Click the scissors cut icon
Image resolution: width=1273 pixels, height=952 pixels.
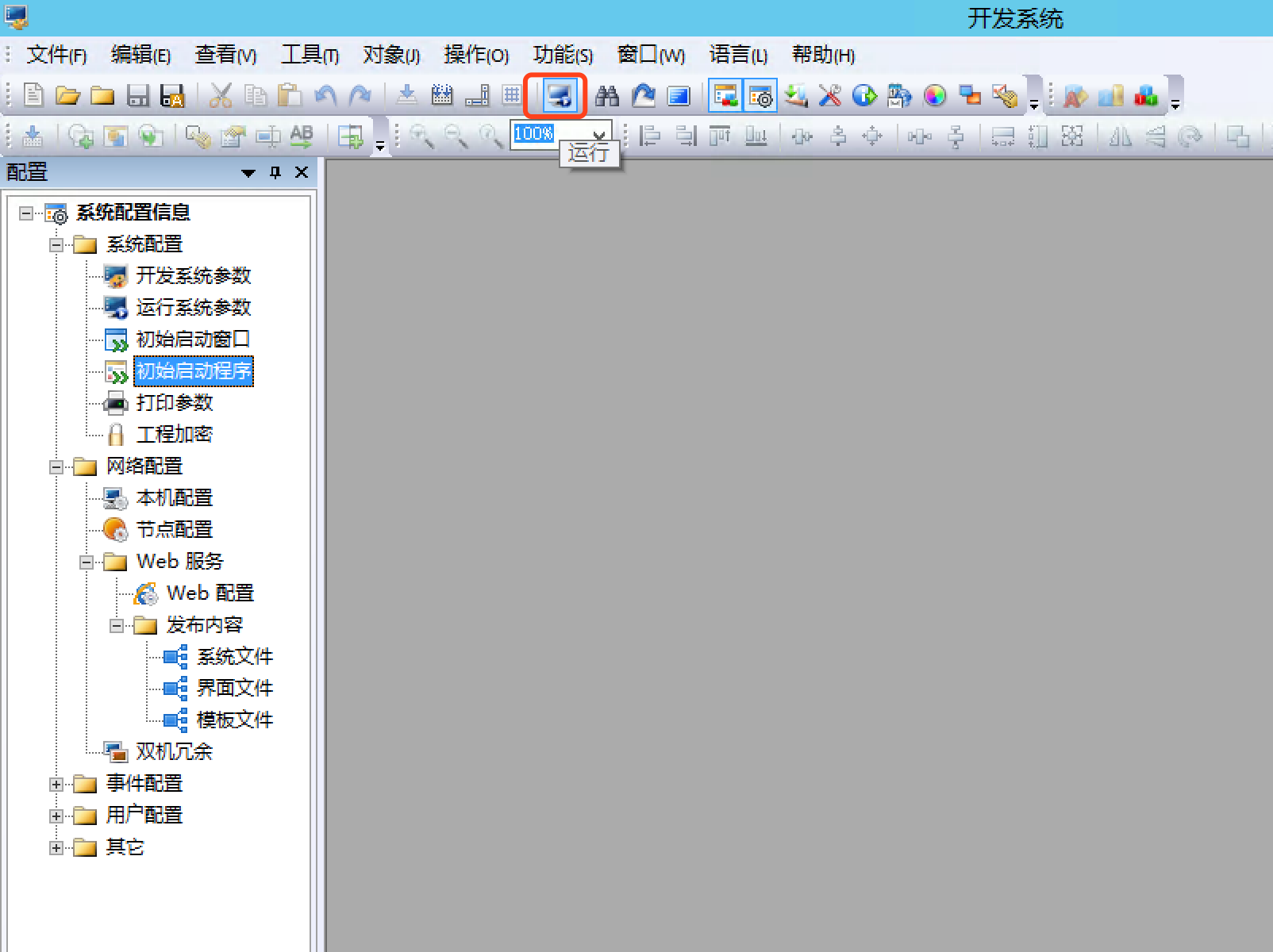(220, 96)
